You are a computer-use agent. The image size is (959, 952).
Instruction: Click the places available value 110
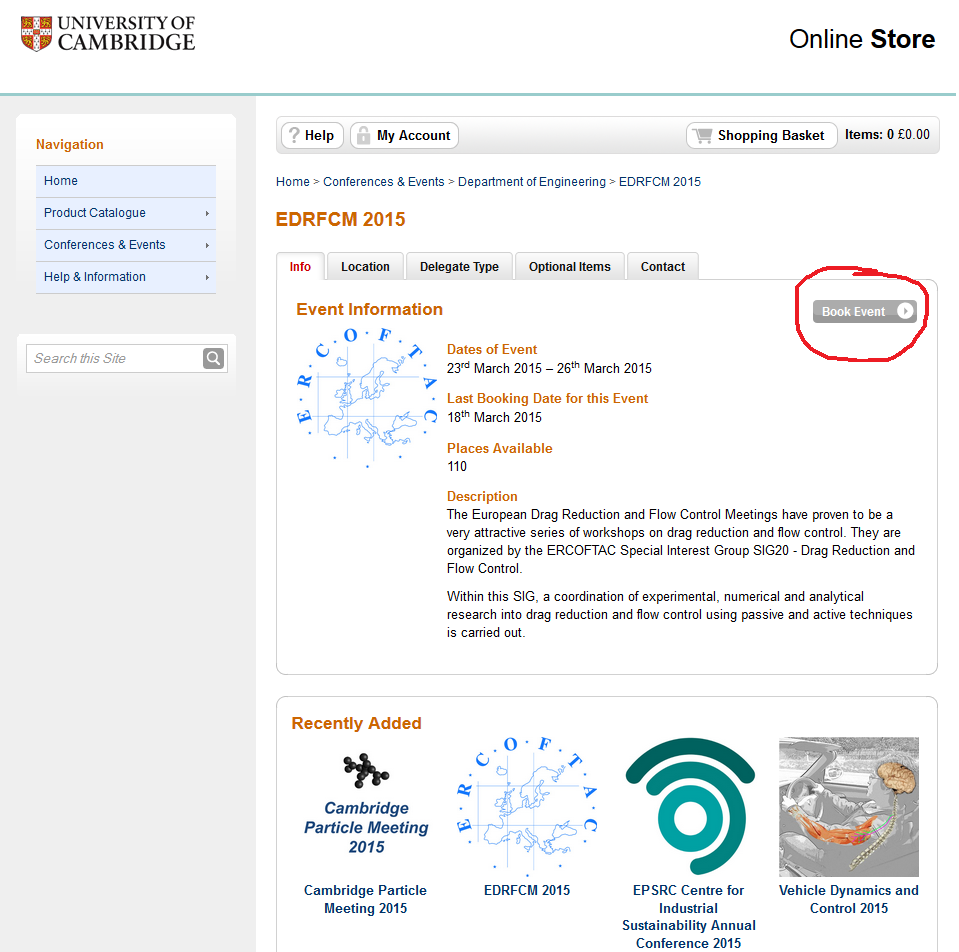[x=457, y=467]
